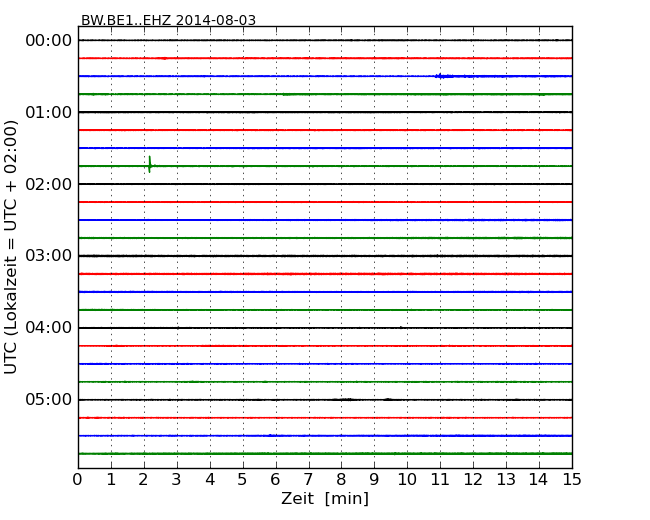Select x-axis tick label 4
Viewport: 650px width, 520px height.
(210, 480)
